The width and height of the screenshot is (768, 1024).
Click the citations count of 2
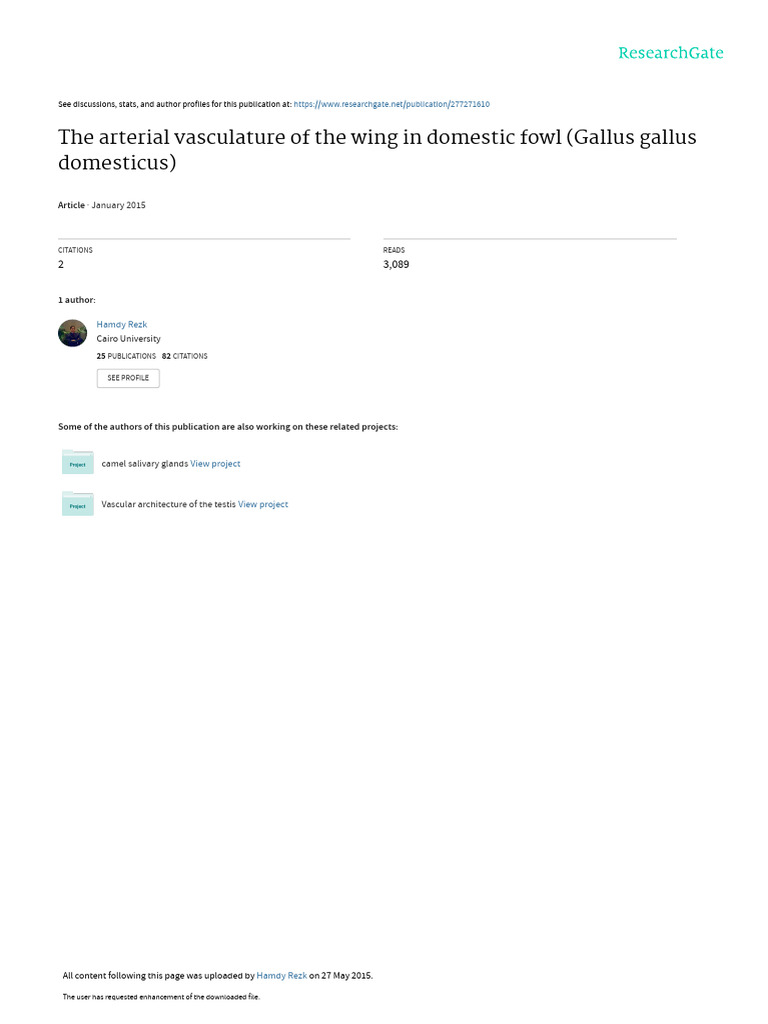click(x=61, y=265)
